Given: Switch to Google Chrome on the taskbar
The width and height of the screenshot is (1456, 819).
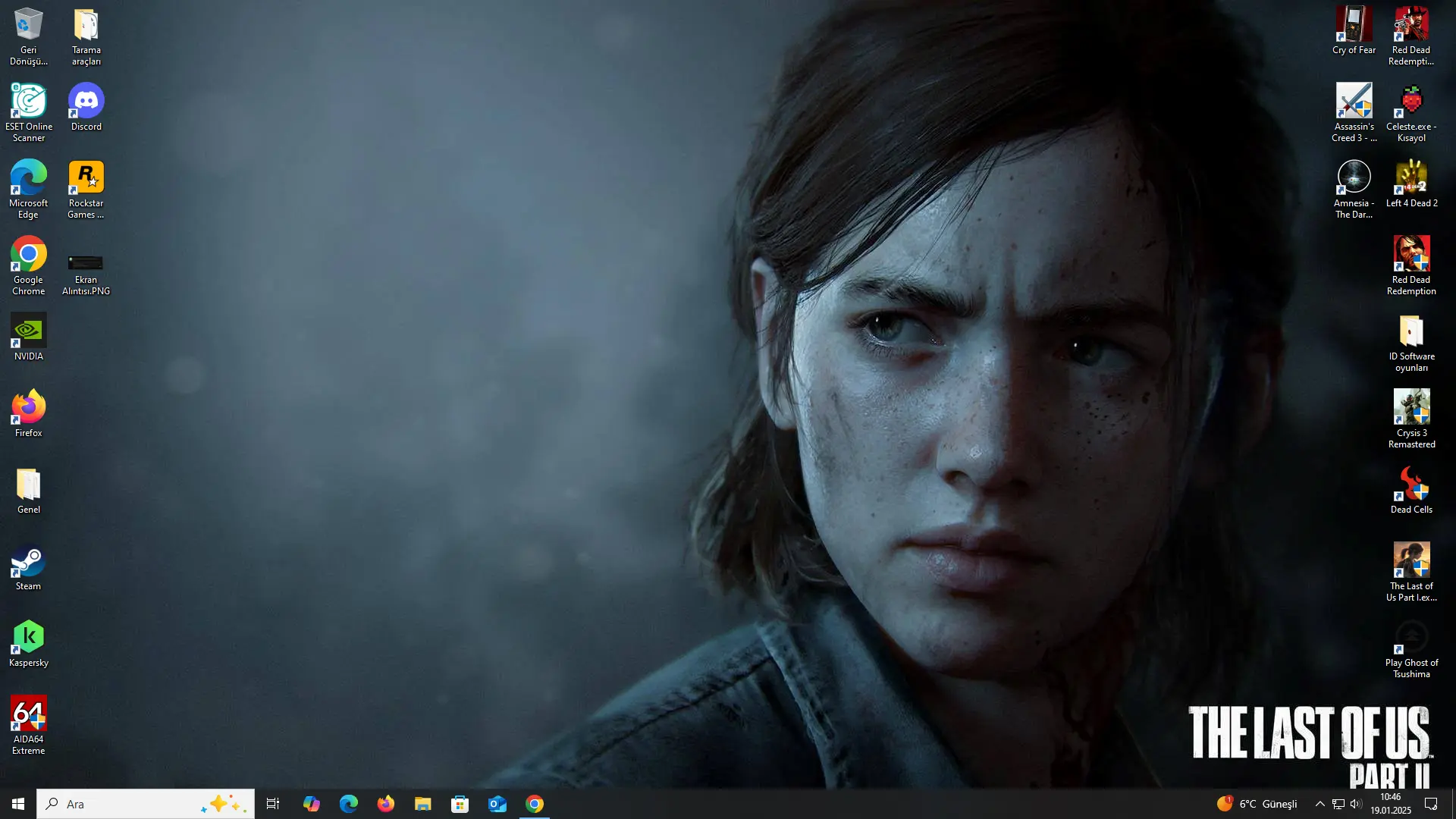Looking at the screenshot, I should tap(535, 804).
